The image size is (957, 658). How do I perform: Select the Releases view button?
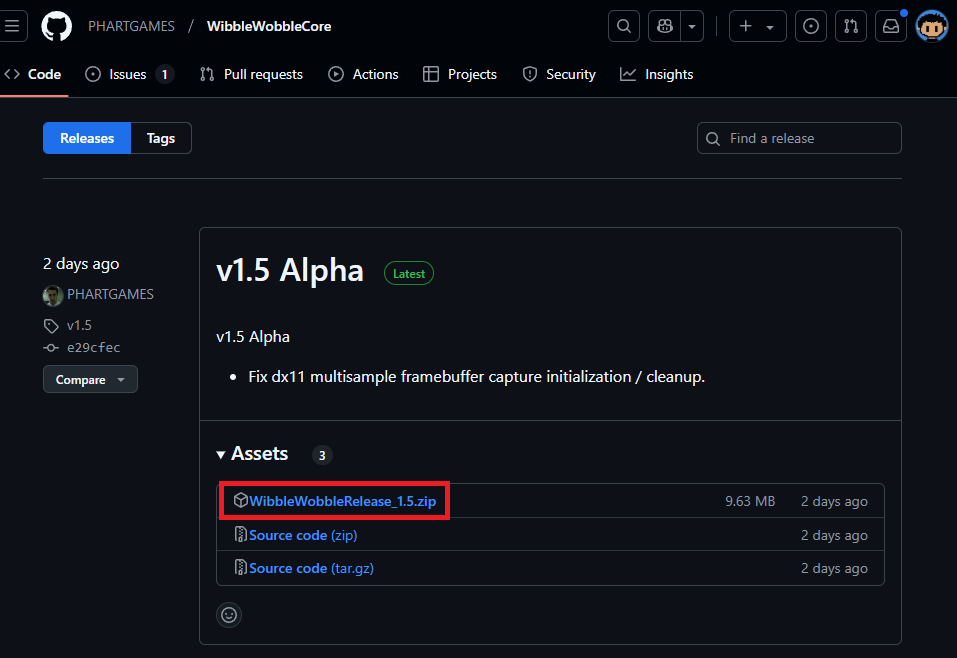tap(87, 138)
